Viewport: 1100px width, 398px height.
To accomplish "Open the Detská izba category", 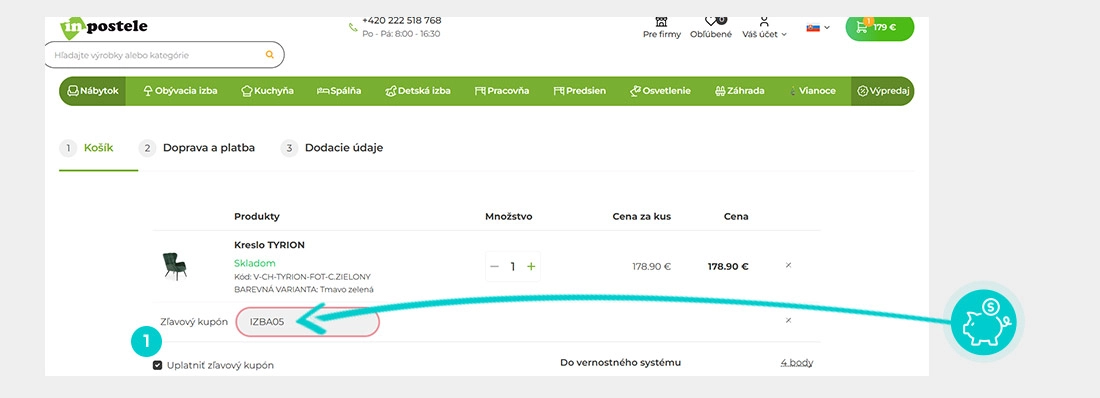I will pyautogui.click(x=418, y=91).
